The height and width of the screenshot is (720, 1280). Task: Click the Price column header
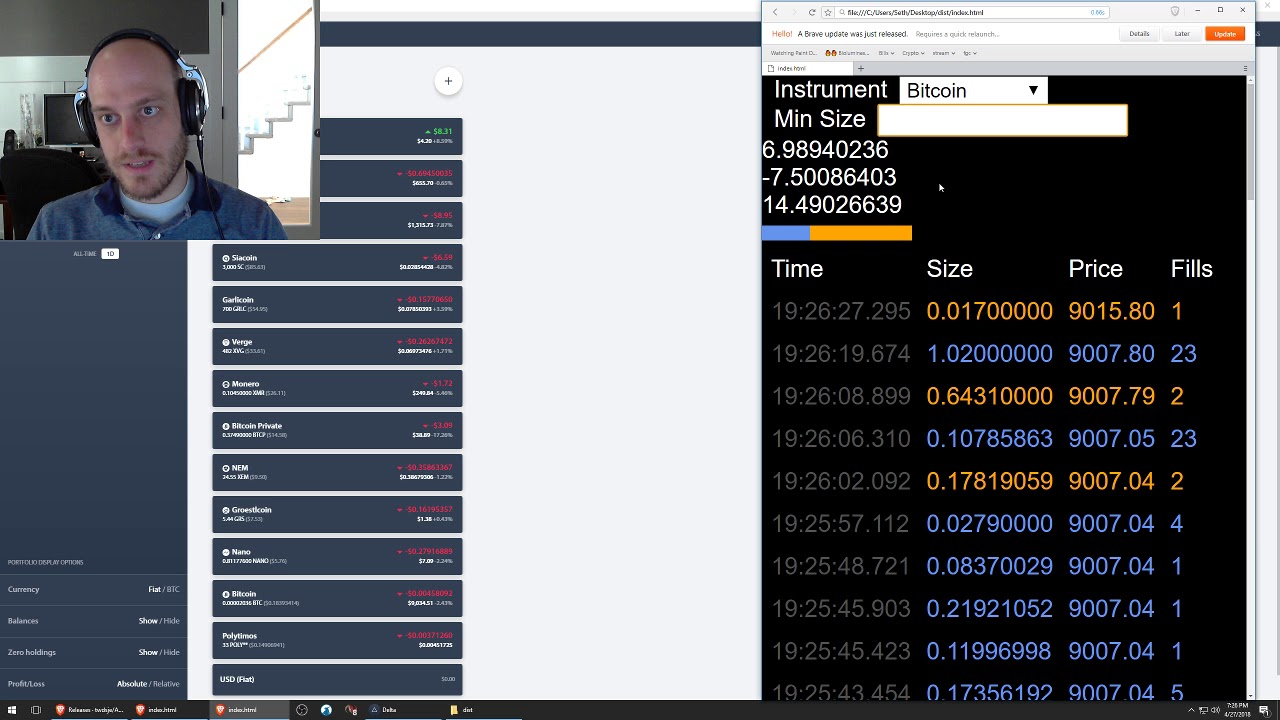(1095, 269)
